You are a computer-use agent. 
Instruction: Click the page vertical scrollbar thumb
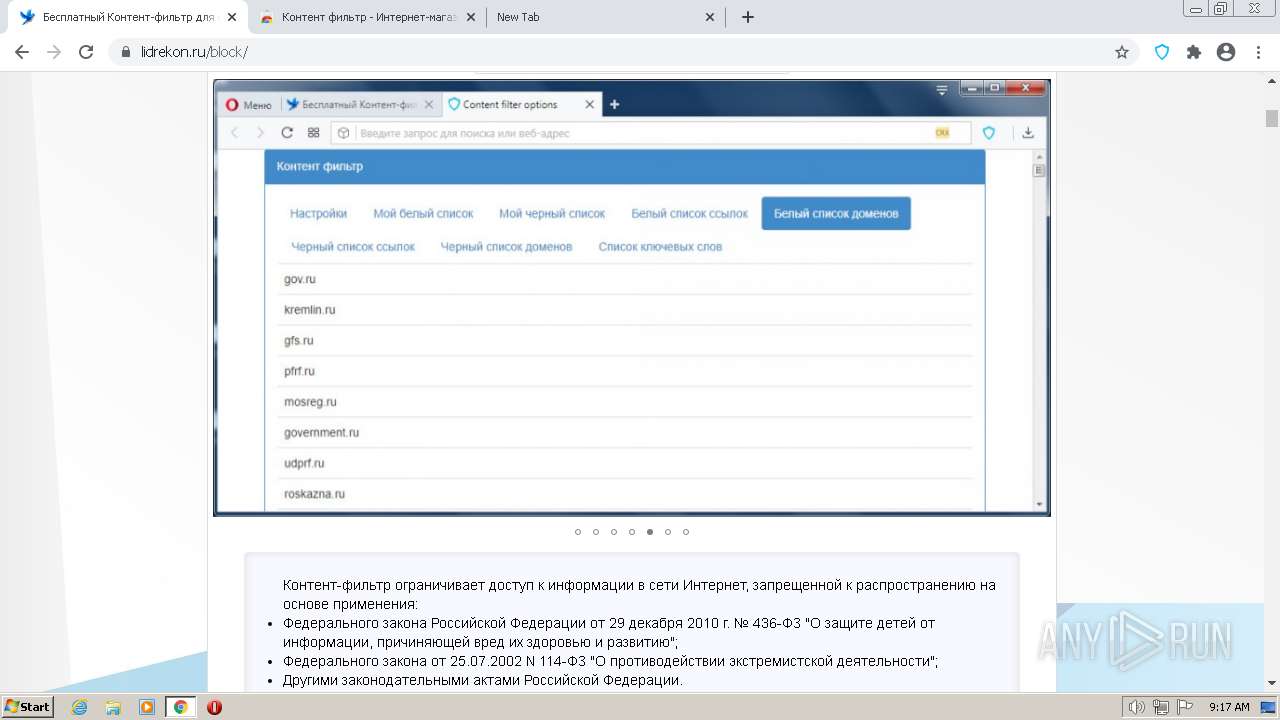[x=1271, y=118]
